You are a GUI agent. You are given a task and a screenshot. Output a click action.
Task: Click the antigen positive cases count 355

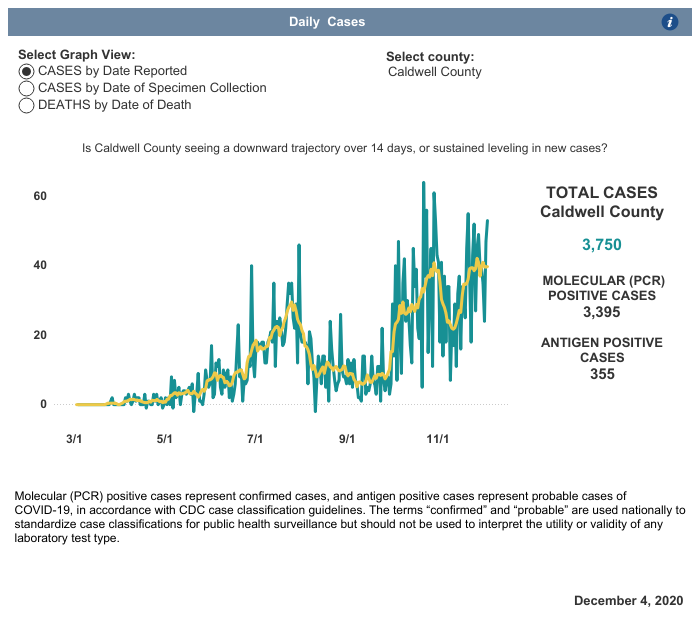[x=601, y=374]
